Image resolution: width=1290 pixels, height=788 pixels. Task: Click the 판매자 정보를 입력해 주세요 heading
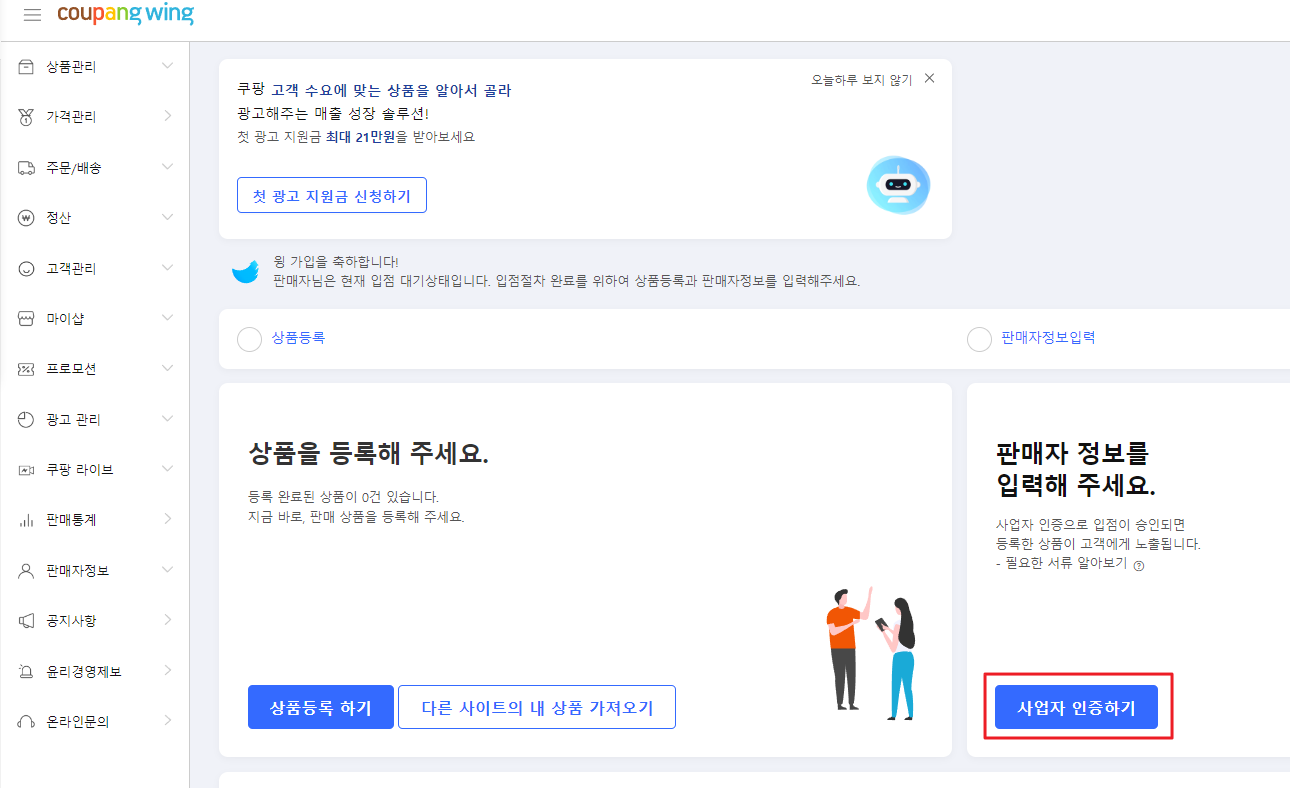coord(1076,470)
